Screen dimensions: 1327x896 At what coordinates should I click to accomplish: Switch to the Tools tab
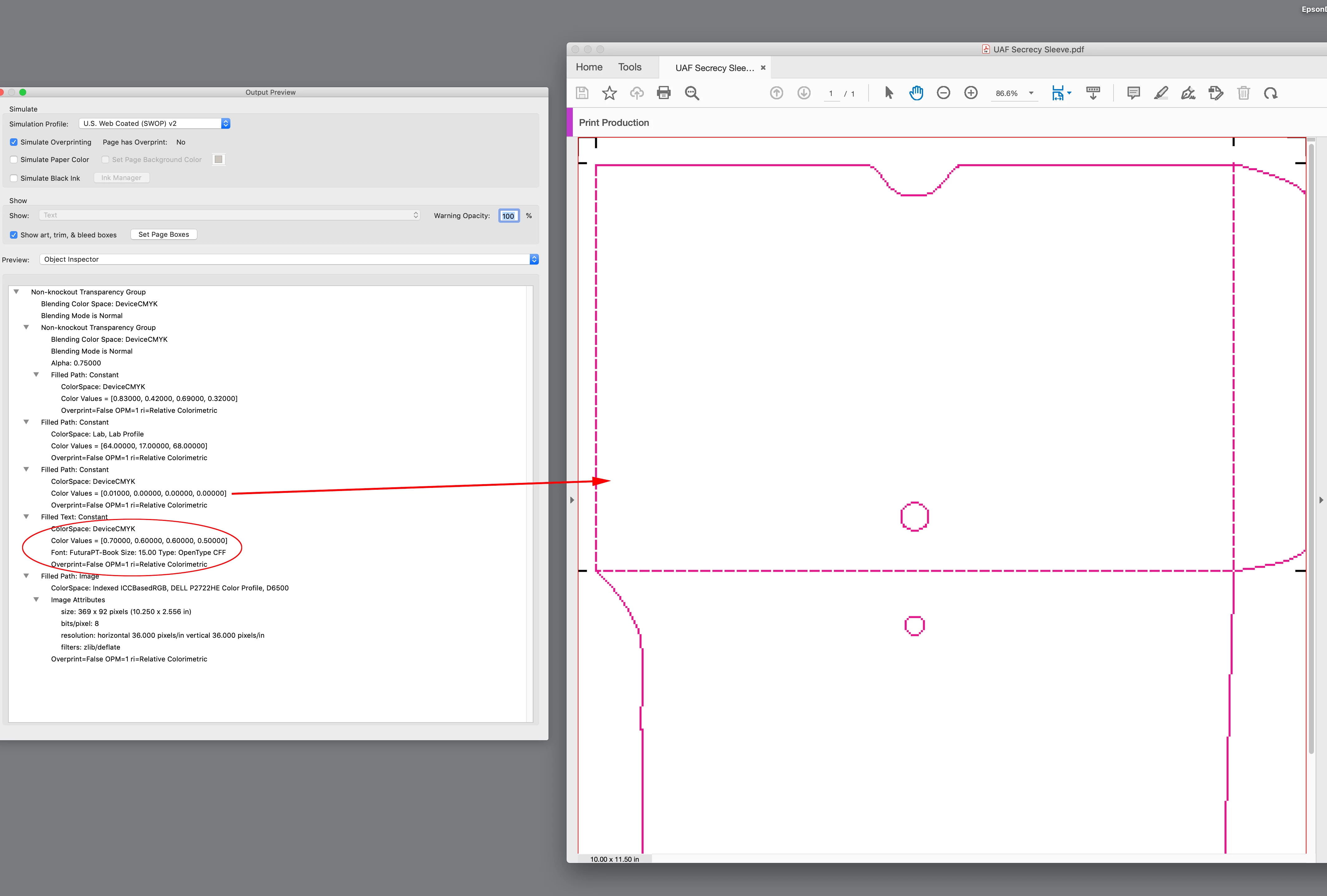point(630,67)
